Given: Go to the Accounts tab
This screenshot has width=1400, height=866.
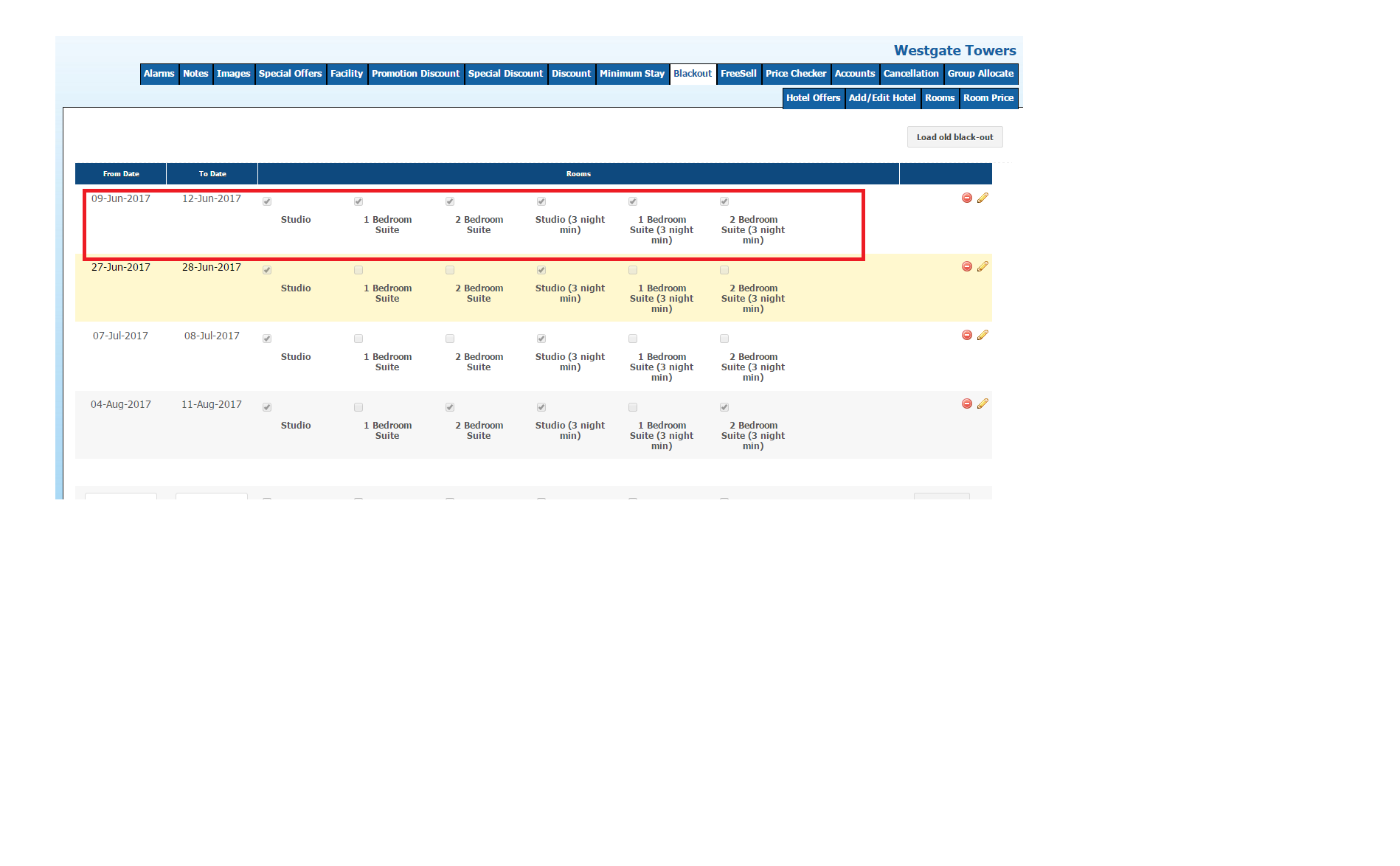Looking at the screenshot, I should click(855, 74).
